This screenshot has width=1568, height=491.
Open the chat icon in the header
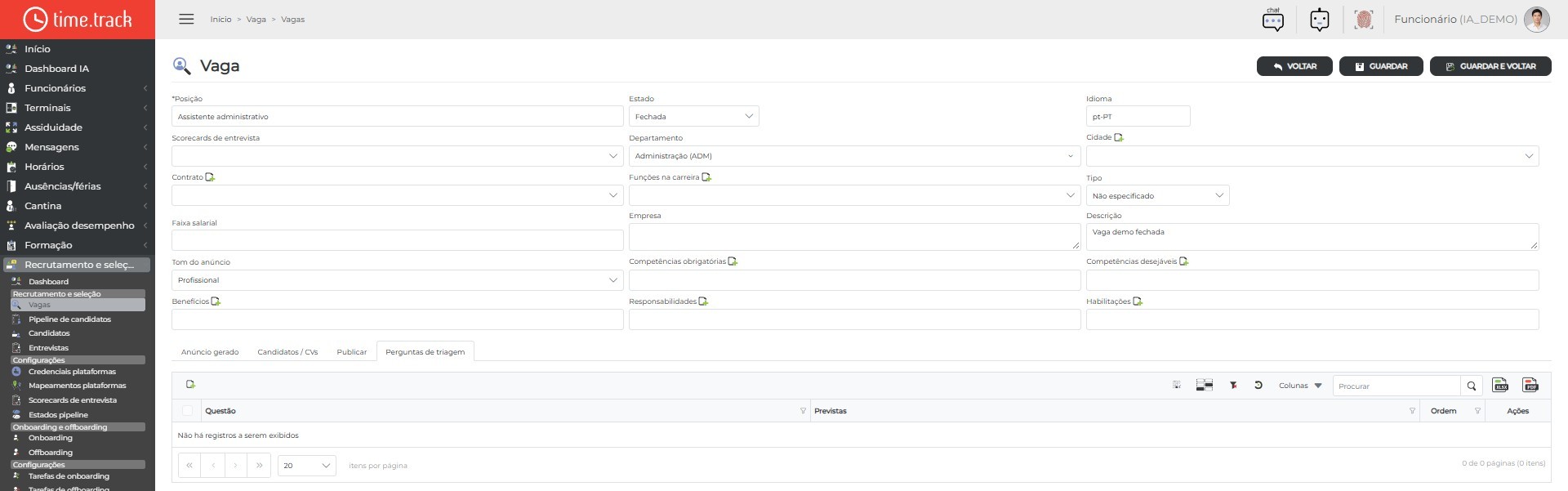pos(1272,20)
